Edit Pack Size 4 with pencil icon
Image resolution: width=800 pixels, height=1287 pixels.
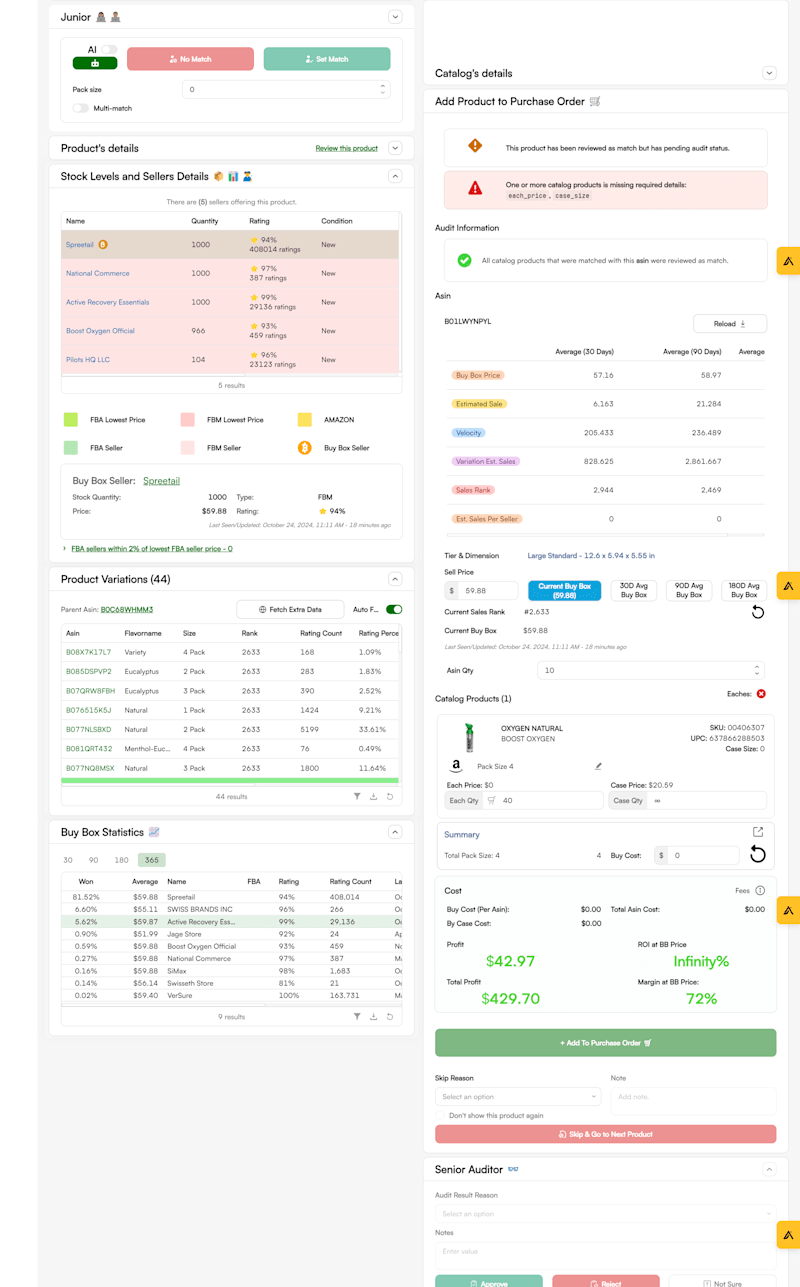(598, 766)
